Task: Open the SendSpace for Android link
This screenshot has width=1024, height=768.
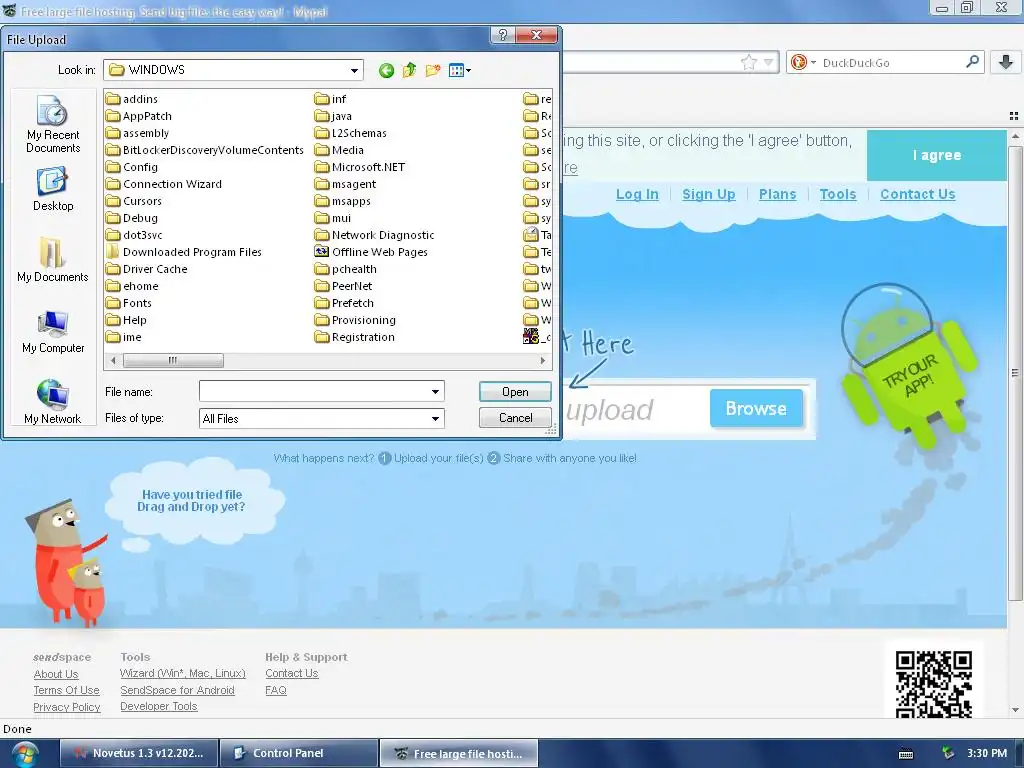Action: [177, 690]
